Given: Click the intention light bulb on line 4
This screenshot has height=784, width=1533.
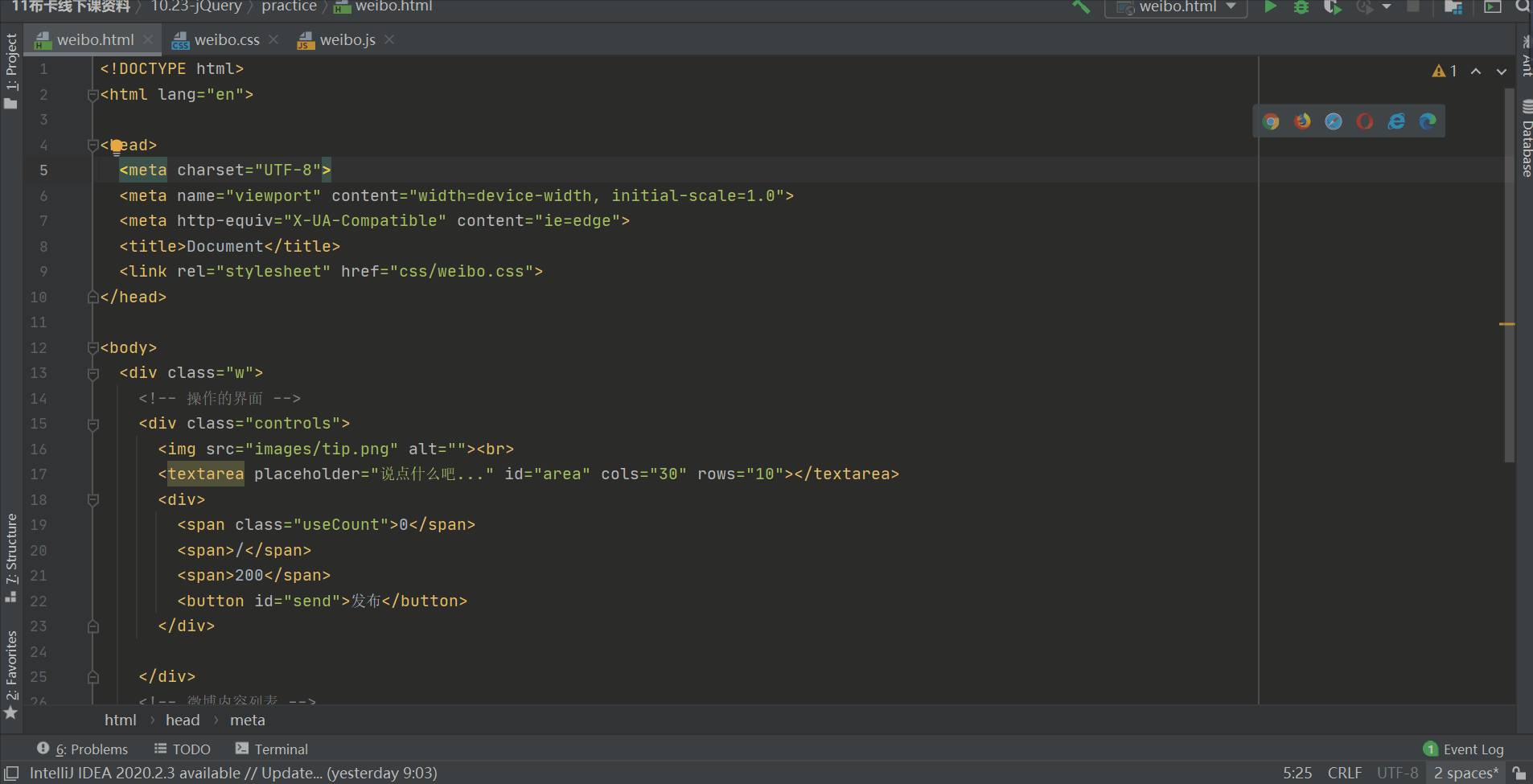Looking at the screenshot, I should click(x=116, y=146).
